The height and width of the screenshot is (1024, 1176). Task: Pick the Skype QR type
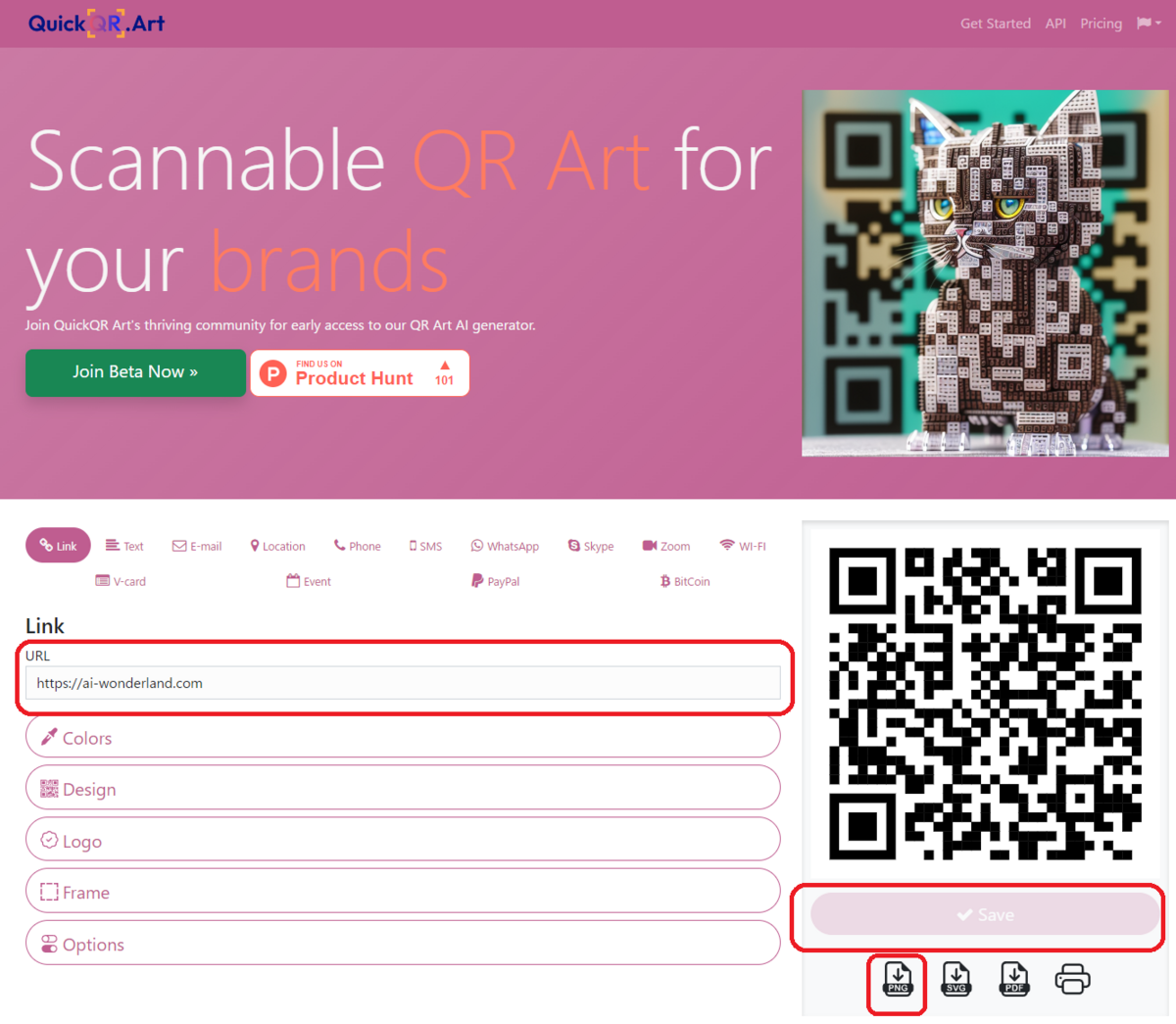(591, 546)
